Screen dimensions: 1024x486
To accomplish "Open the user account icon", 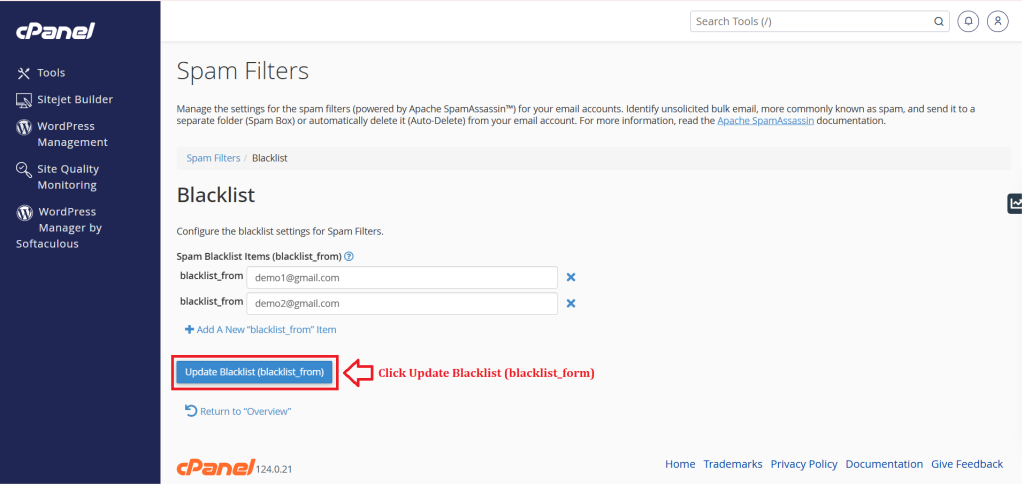I will click(997, 22).
